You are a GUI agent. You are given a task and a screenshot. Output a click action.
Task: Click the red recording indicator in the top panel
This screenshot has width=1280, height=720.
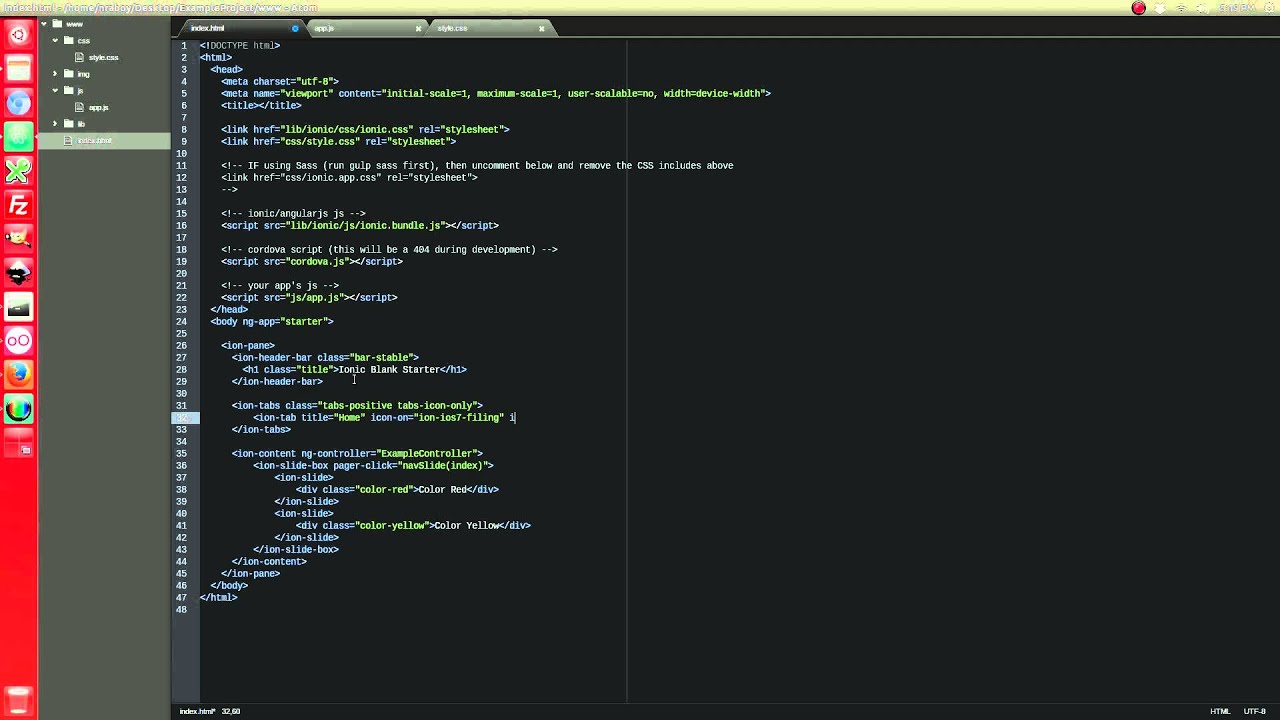click(x=1138, y=8)
